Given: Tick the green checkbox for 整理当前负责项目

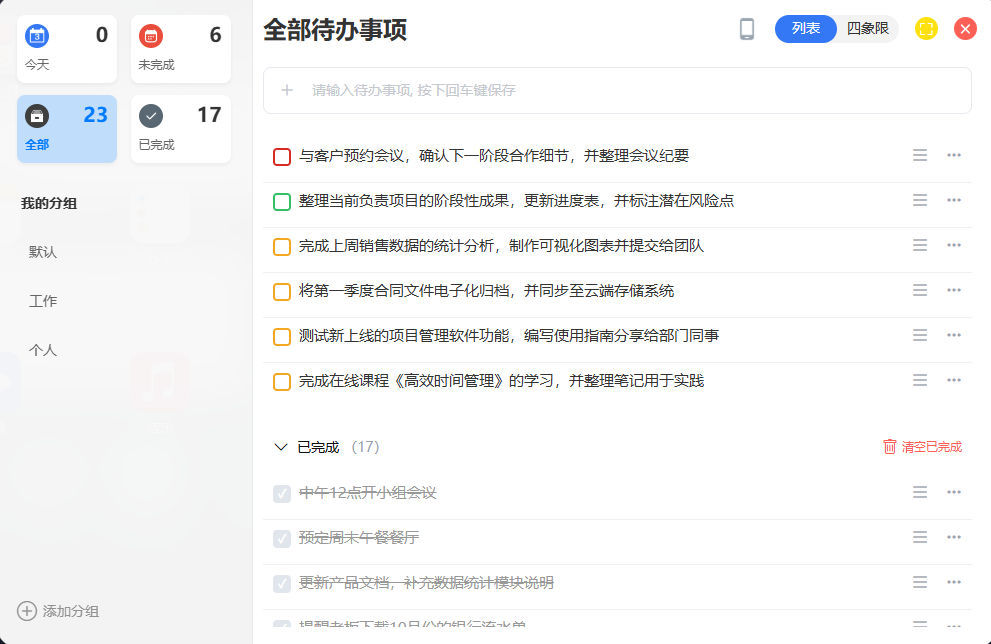Looking at the screenshot, I should tap(282, 202).
